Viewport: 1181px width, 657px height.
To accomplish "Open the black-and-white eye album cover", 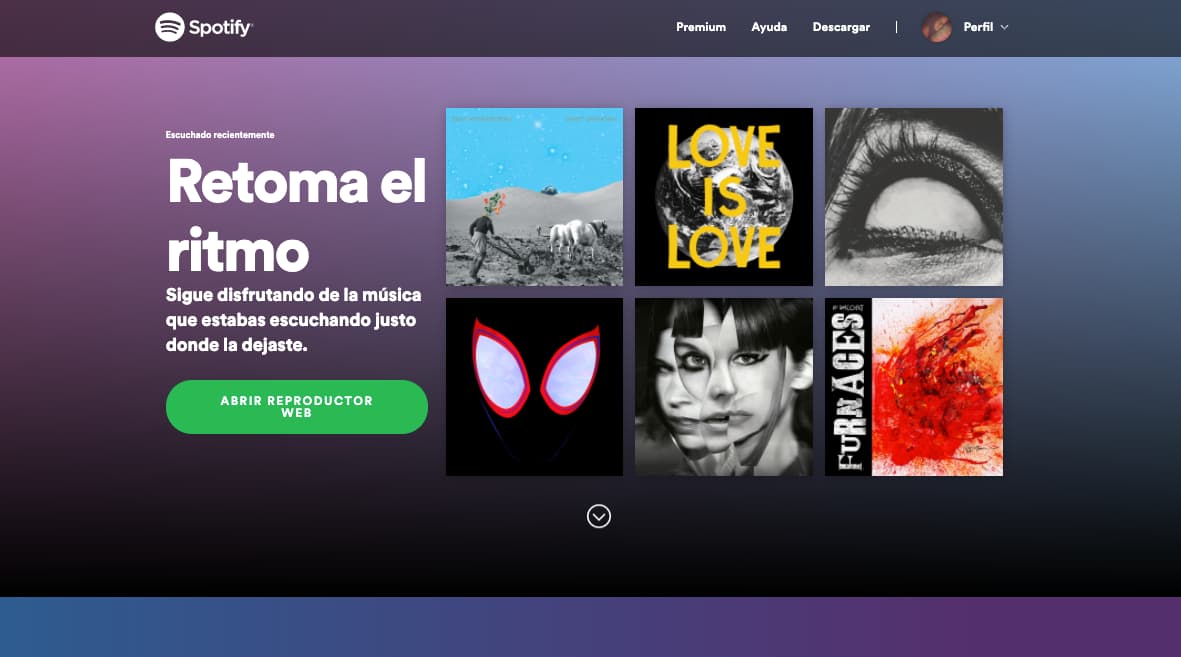I will pos(914,197).
